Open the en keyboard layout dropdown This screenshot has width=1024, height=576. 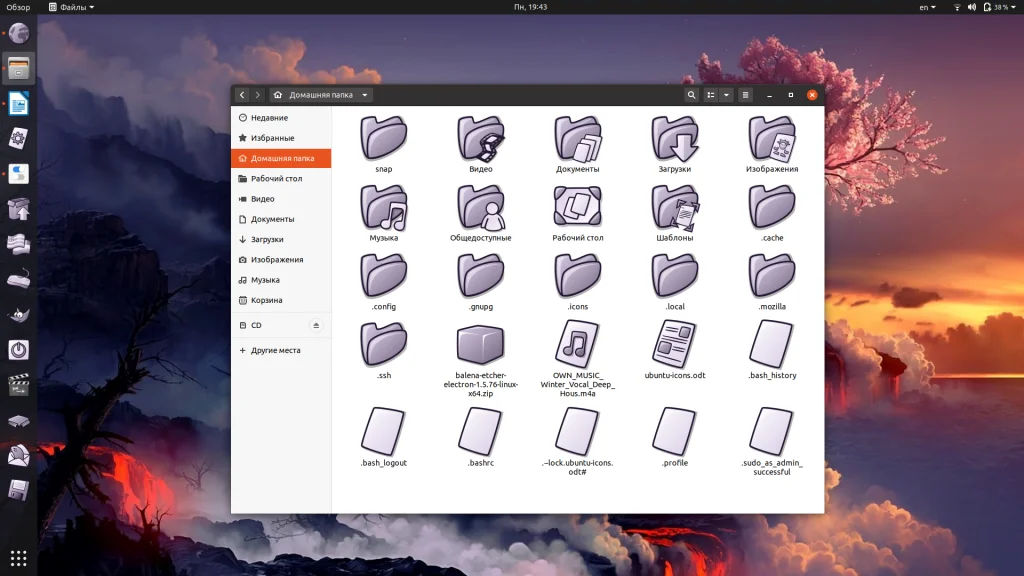[x=927, y=7]
